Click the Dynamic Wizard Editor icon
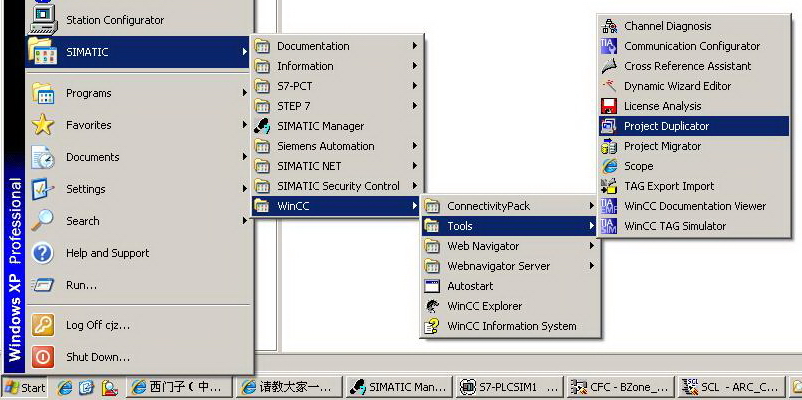 tap(608, 86)
